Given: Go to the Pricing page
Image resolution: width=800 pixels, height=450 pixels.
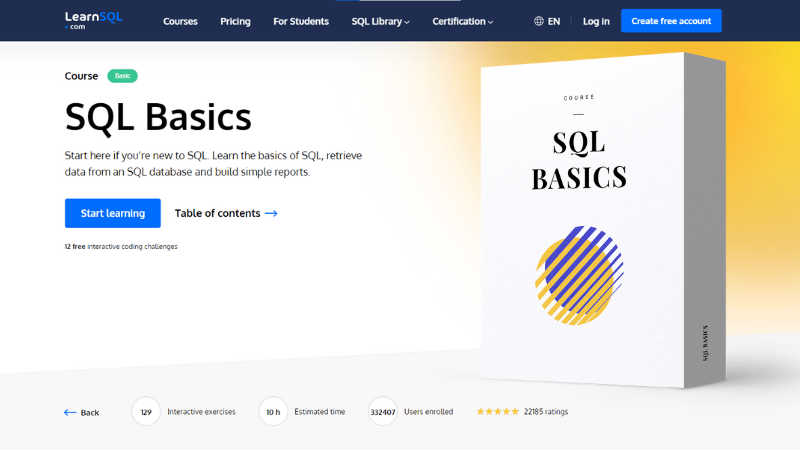Looking at the screenshot, I should pos(235,21).
